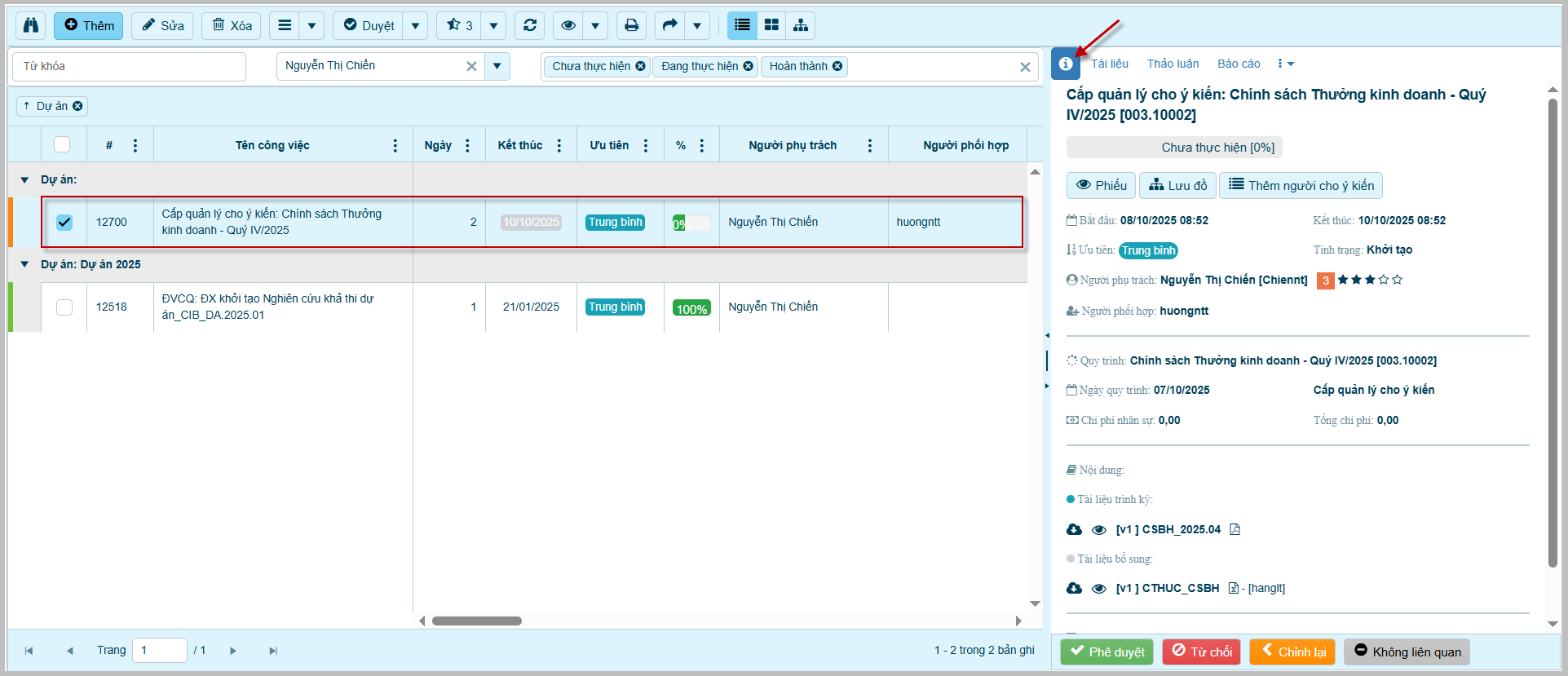Switch to grid tile view icon
Viewport: 1568px width, 676px height.
point(771,25)
